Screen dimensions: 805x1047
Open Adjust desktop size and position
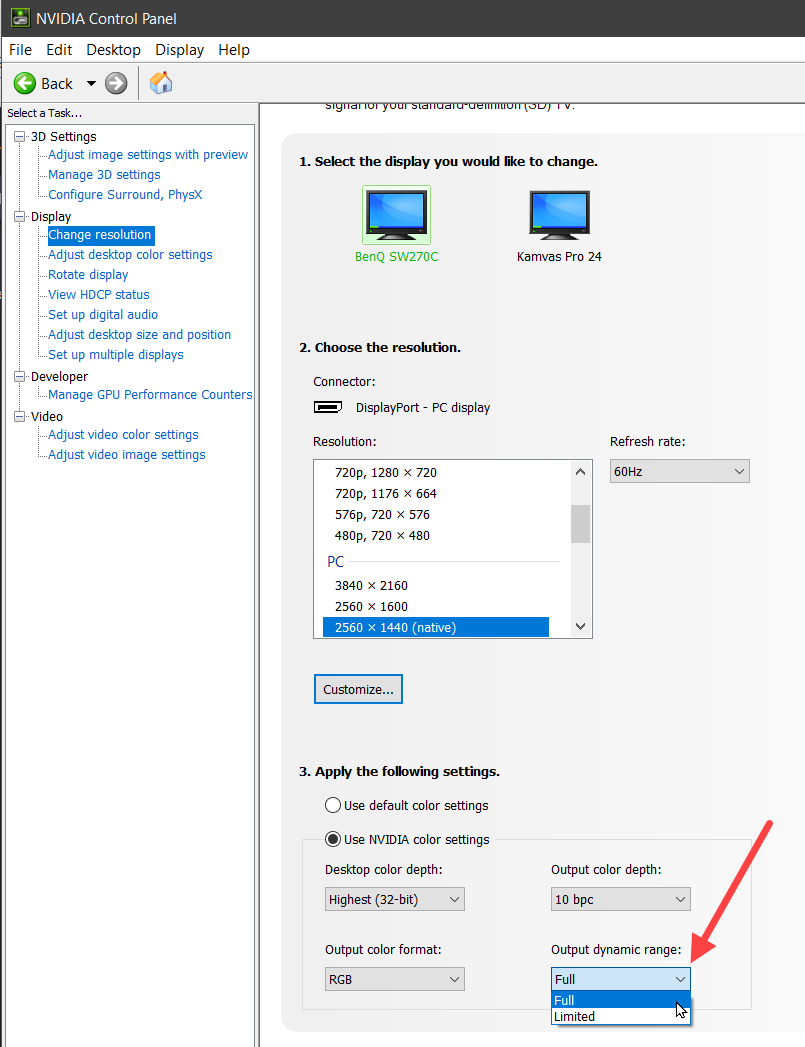tap(140, 335)
